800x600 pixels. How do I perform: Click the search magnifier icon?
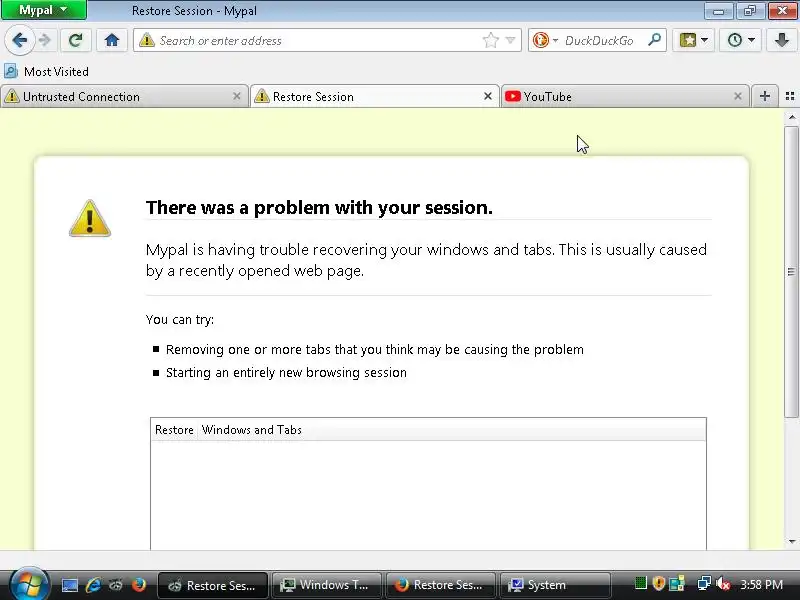click(654, 40)
